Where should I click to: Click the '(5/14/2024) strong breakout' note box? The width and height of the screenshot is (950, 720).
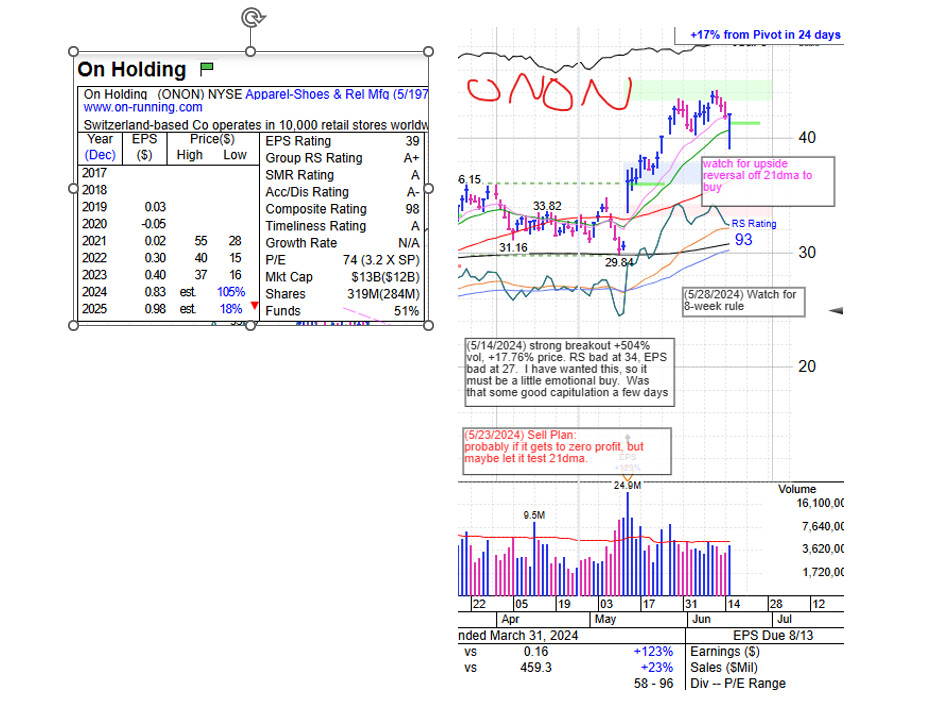(x=570, y=372)
